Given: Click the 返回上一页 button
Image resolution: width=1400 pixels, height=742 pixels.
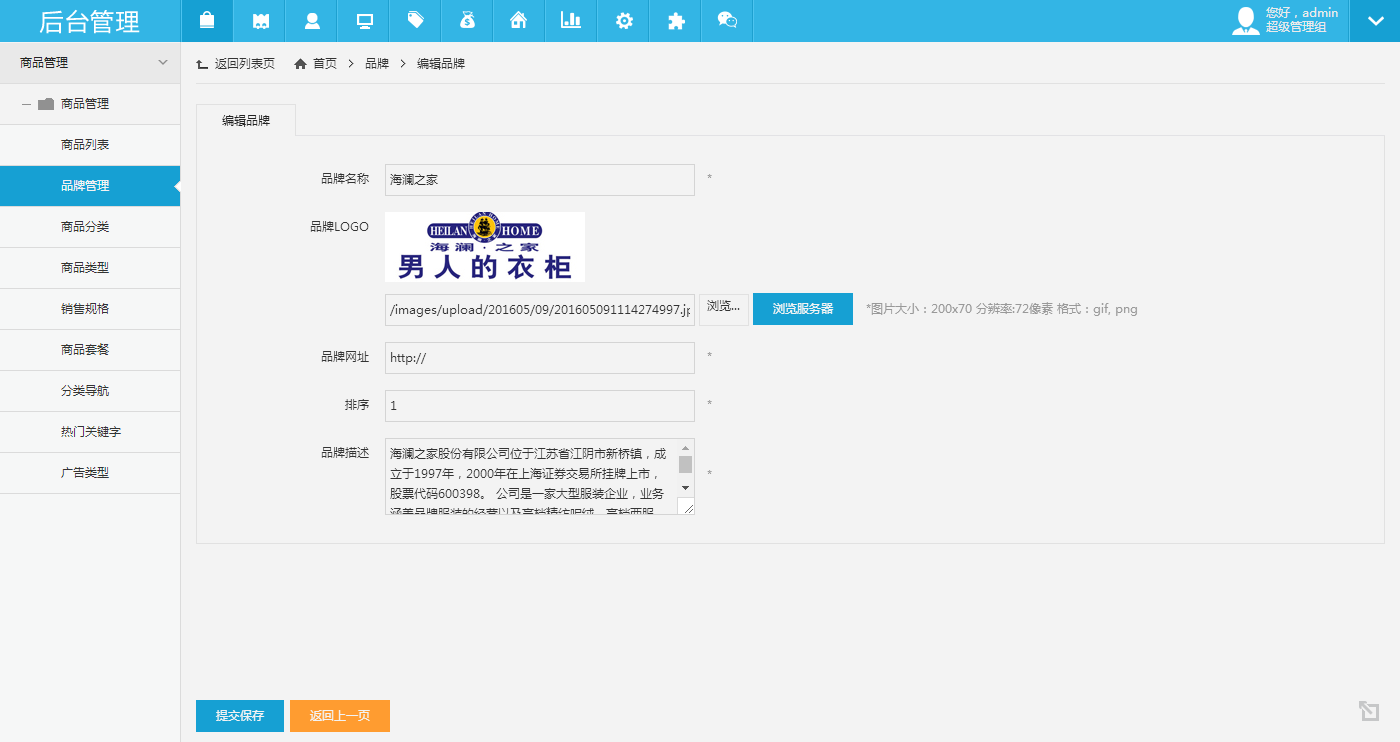Looking at the screenshot, I should [x=340, y=716].
